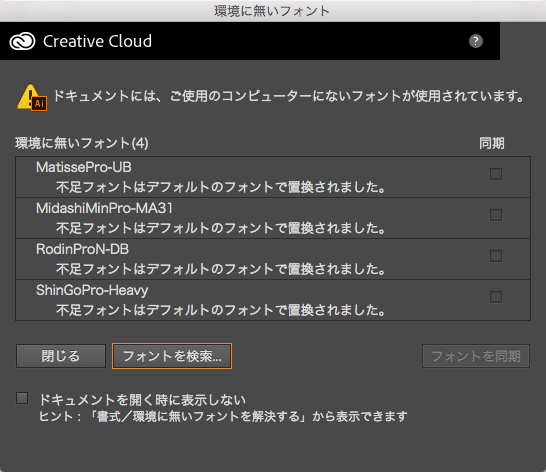The image size is (546, 472).
Task: Check sync box for MatissePro-UB
Action: click(x=496, y=174)
